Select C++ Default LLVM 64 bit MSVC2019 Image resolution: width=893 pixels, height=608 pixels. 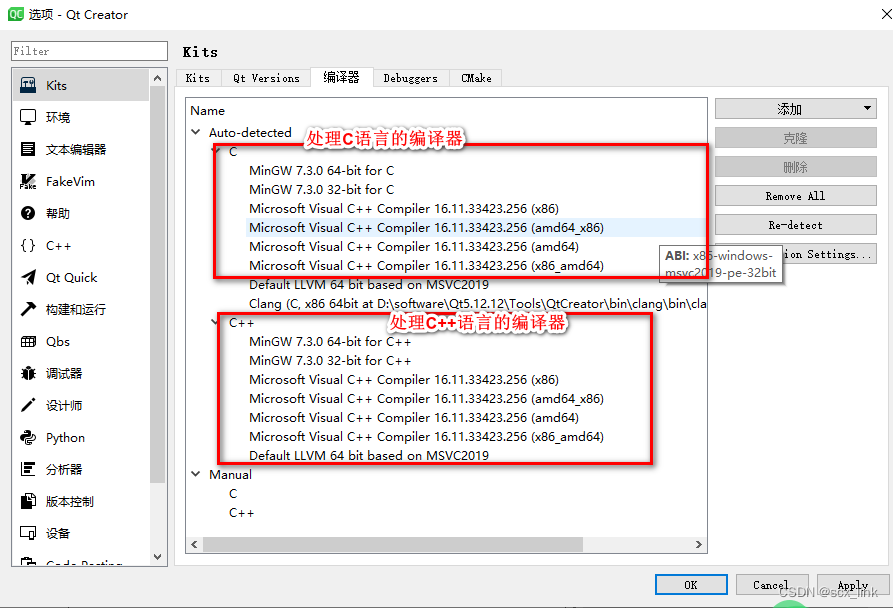click(x=368, y=455)
